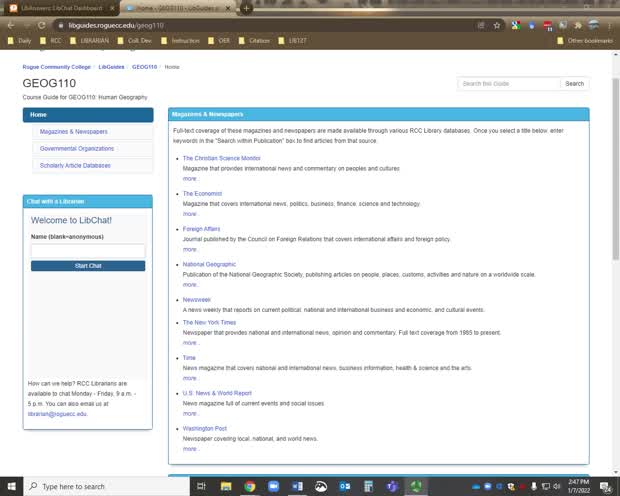620x496 pixels.
Task: Open The Economist link
Action: [x=202, y=194]
